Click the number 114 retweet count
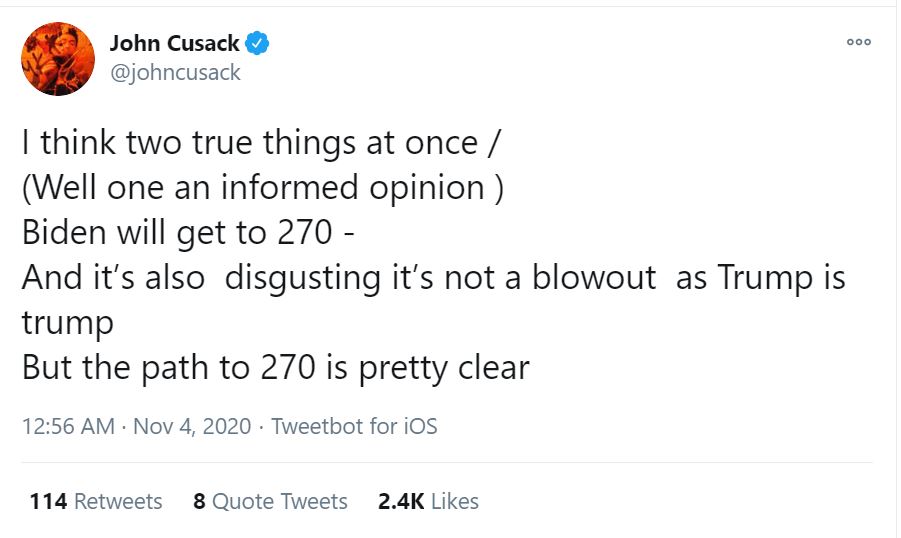Viewport: 901px width, 538px height. (x=48, y=501)
